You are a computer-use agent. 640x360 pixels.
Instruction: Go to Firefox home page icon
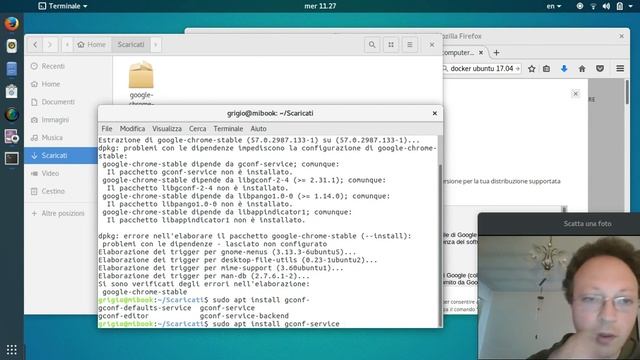(x=582, y=69)
